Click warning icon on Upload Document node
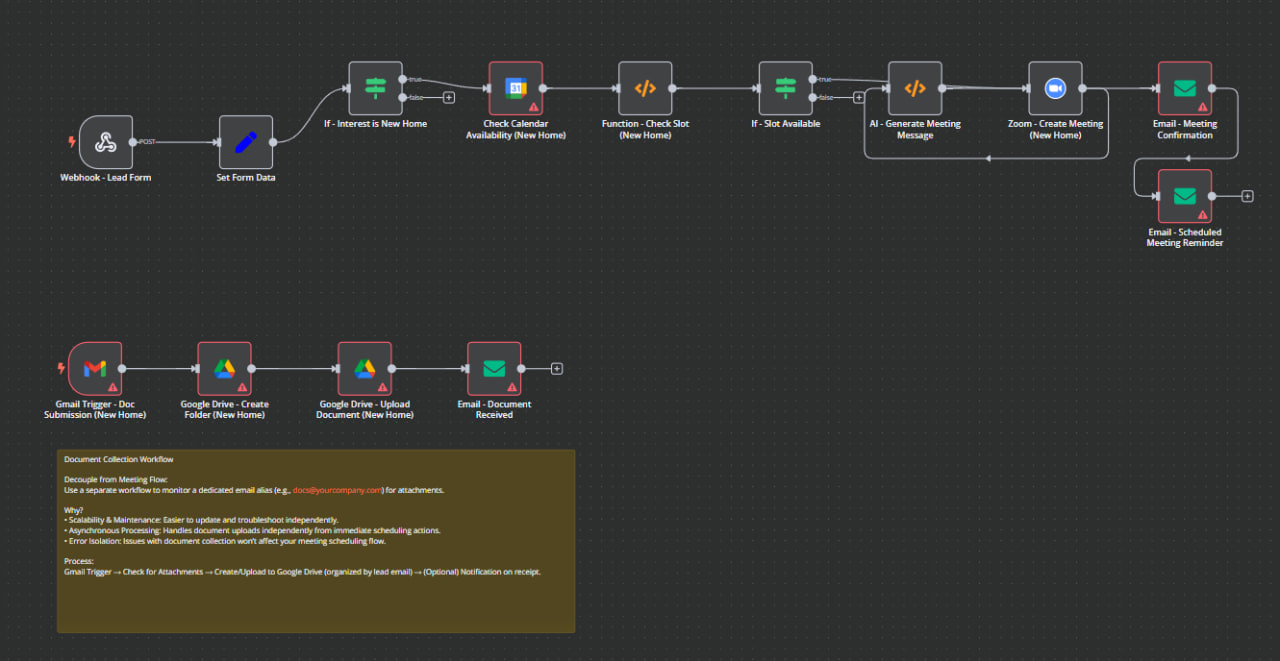This screenshot has width=1280, height=661. click(383, 387)
